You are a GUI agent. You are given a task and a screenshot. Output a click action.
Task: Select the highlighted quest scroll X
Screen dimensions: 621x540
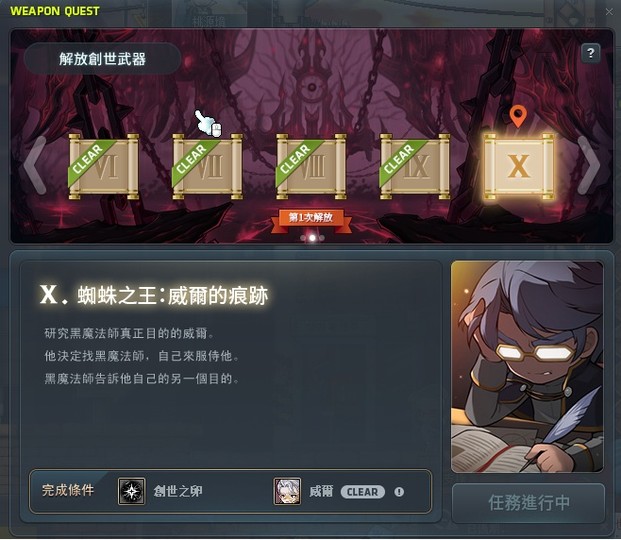point(519,166)
